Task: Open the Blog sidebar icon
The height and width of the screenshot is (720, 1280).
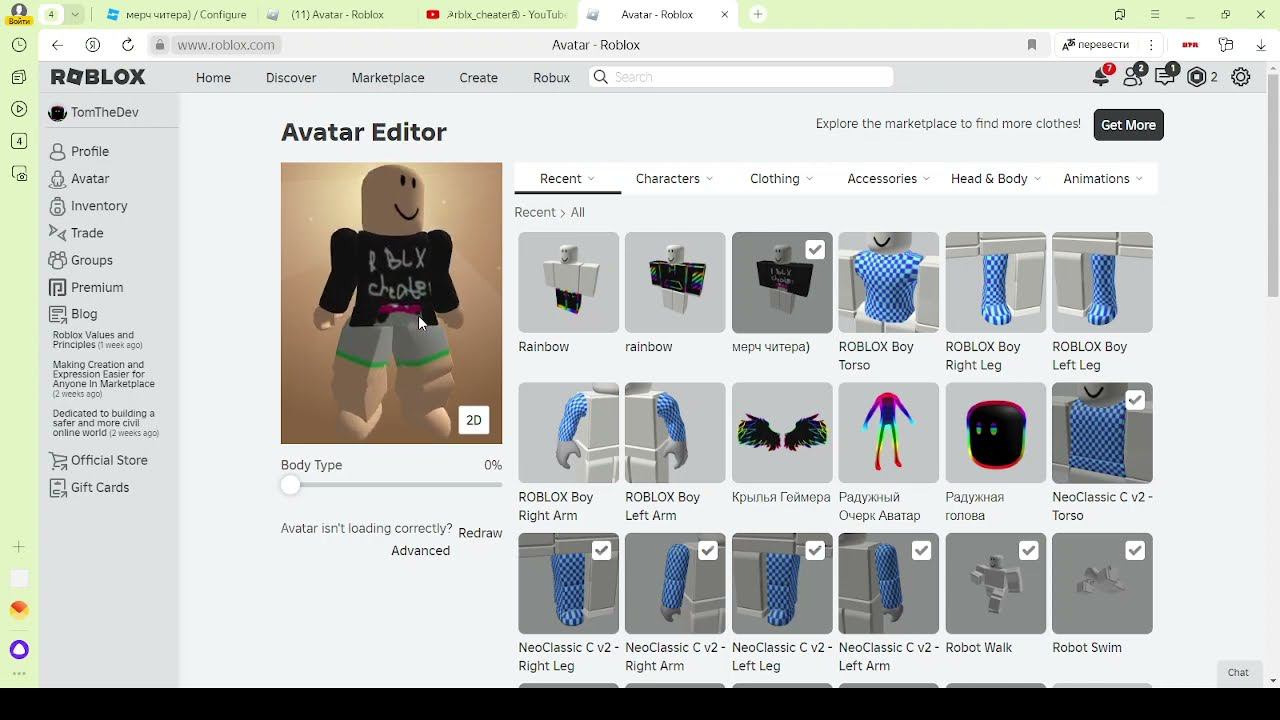Action: point(58,314)
